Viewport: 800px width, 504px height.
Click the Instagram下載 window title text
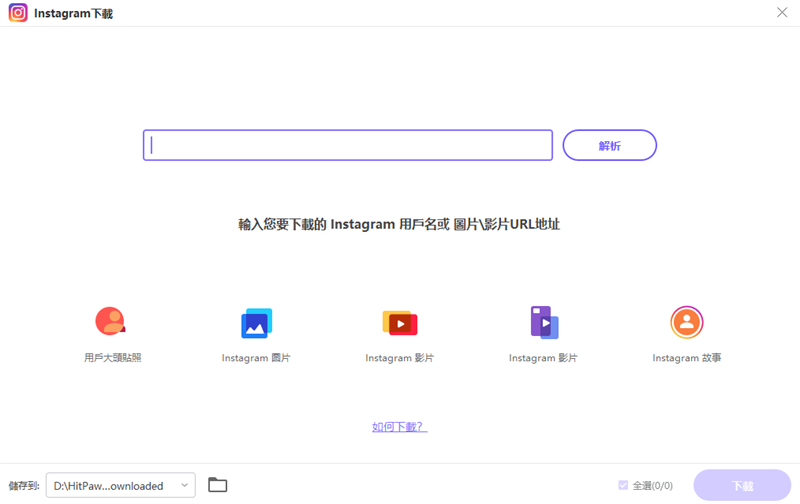click(73, 13)
